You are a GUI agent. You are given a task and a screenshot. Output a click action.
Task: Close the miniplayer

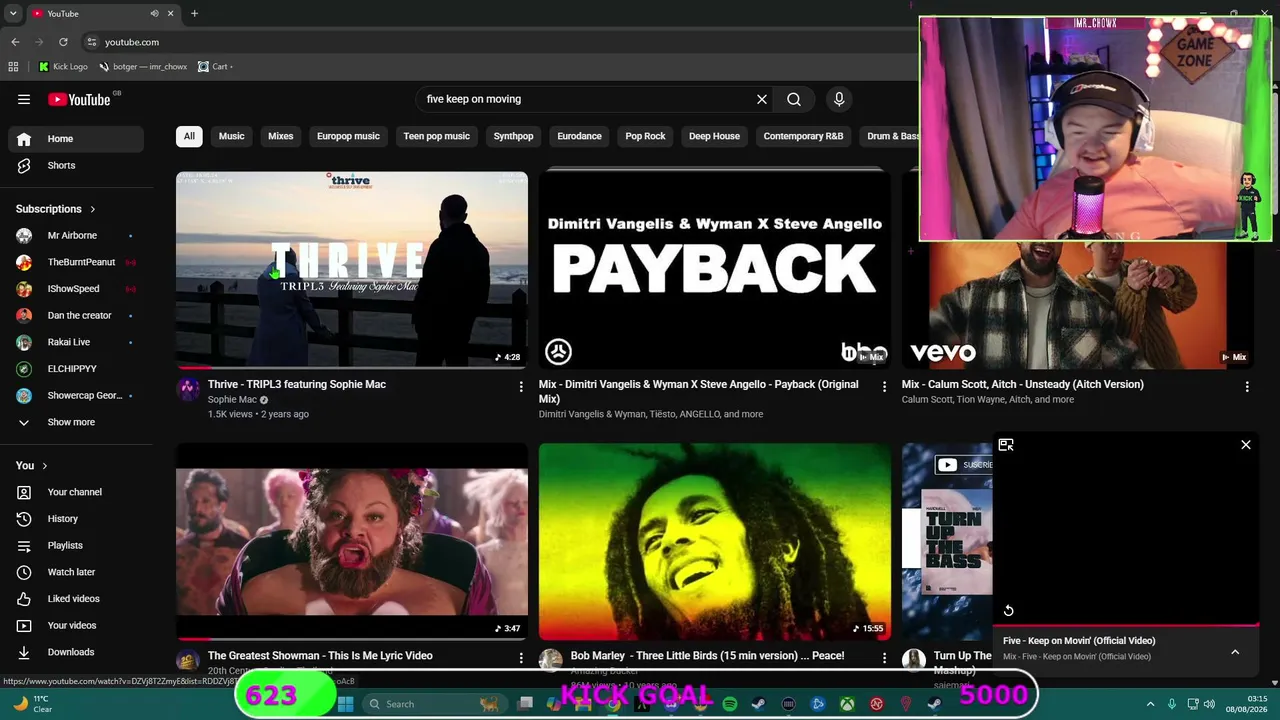coord(1246,445)
